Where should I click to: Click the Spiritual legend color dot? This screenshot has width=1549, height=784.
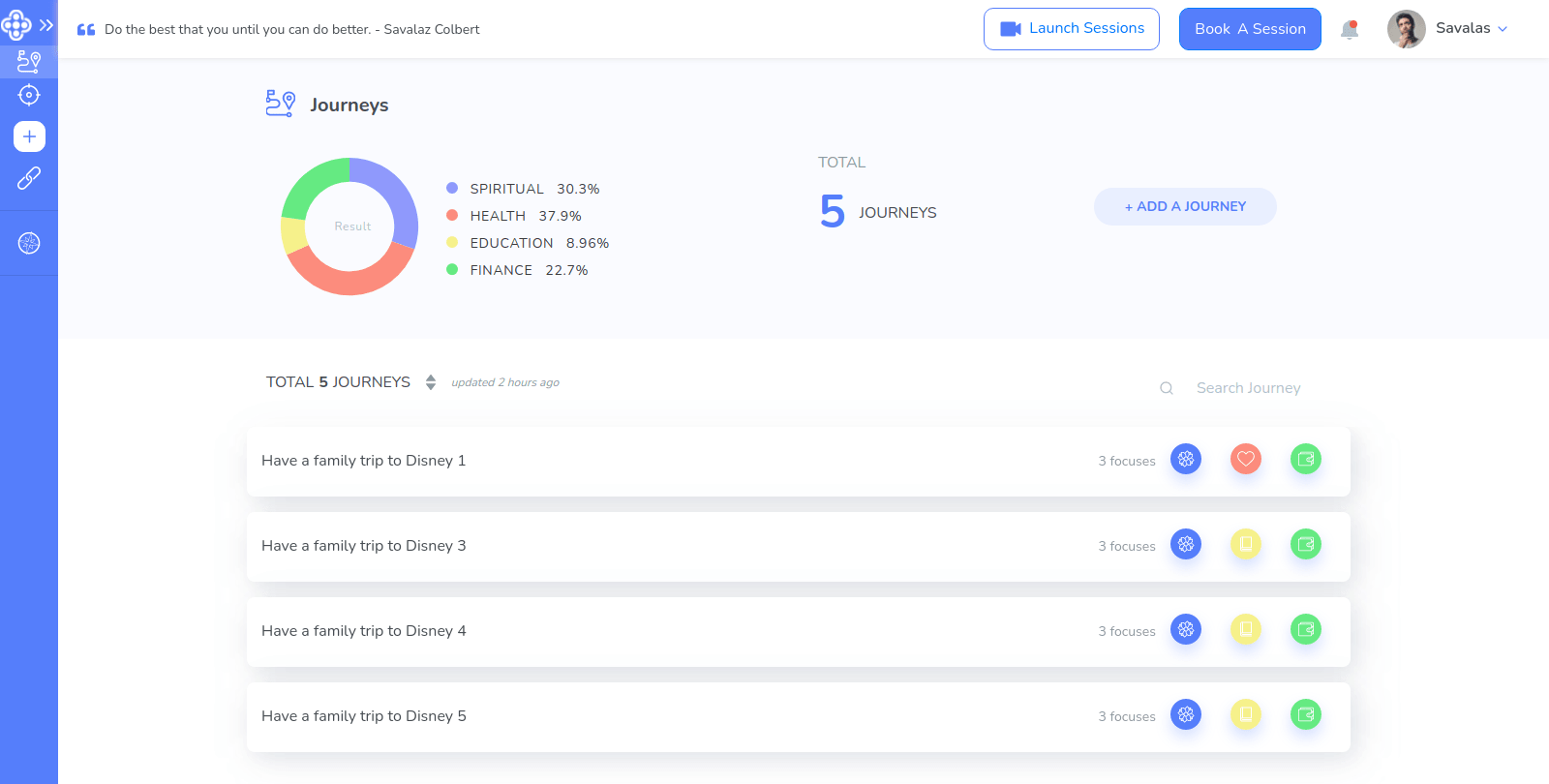452,188
